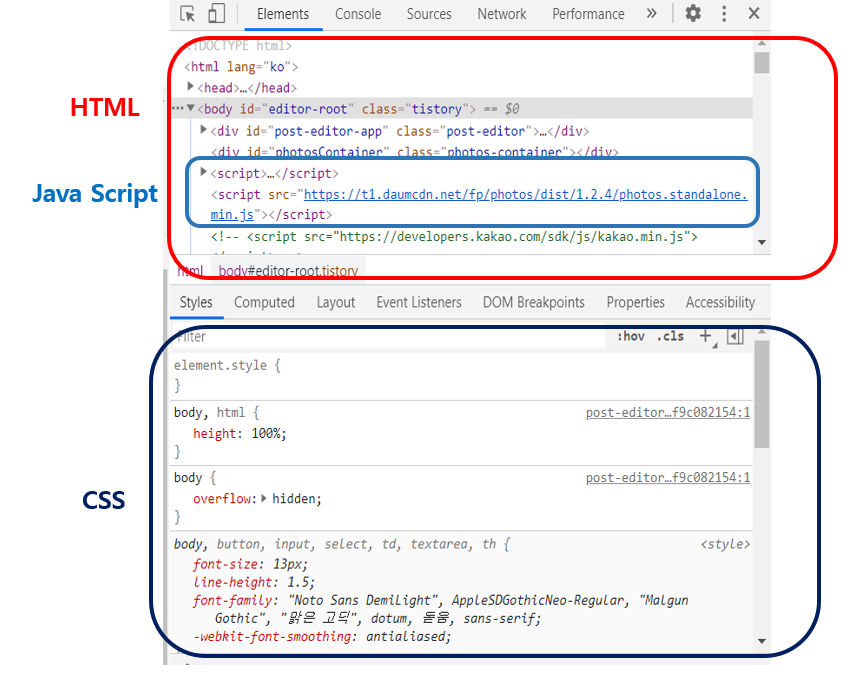The height and width of the screenshot is (678, 850).
Task: Expand the head element node
Action: (x=190, y=86)
